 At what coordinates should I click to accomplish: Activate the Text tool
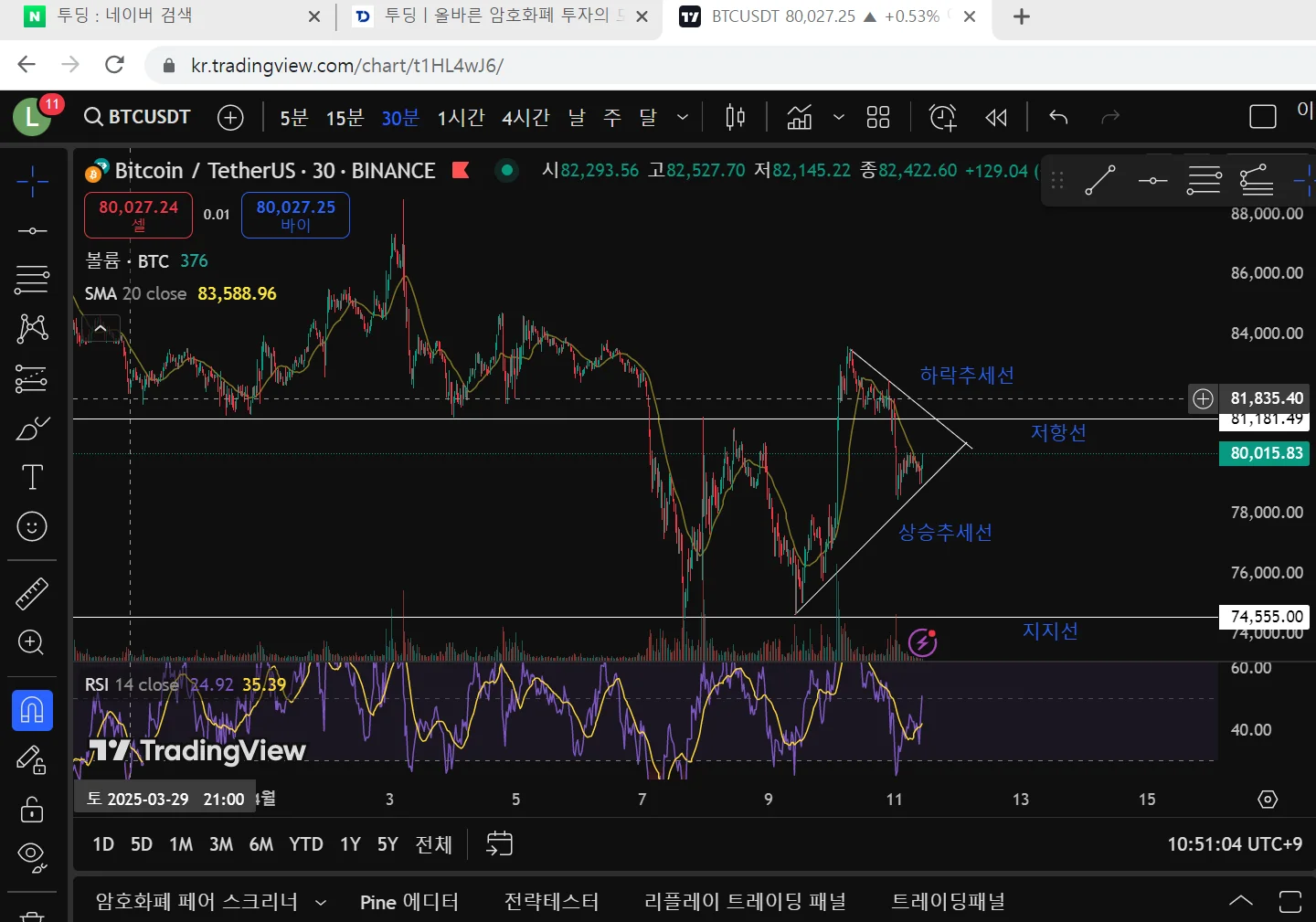[x=32, y=477]
